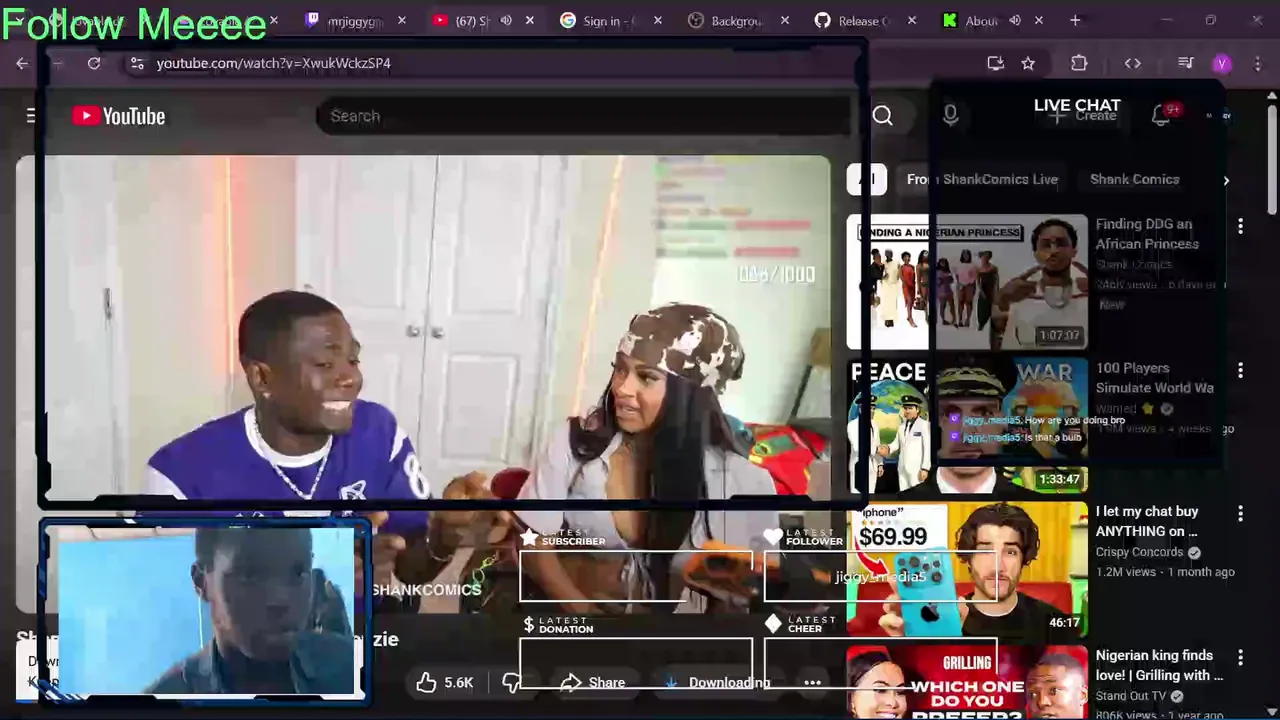The height and width of the screenshot is (720, 1280).
Task: Open title 'I let my chat buy ANYTHING on ...'
Action: [1147, 521]
